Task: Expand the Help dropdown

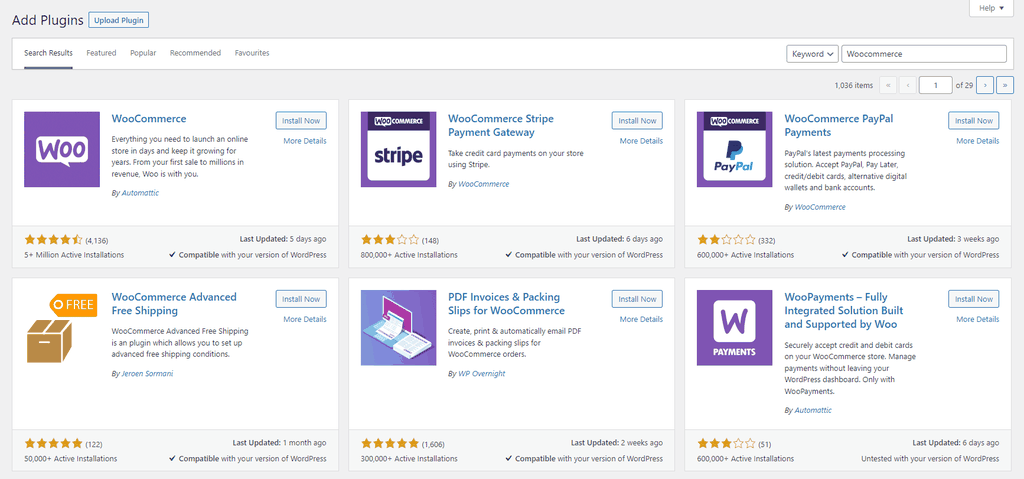Action: click(991, 8)
